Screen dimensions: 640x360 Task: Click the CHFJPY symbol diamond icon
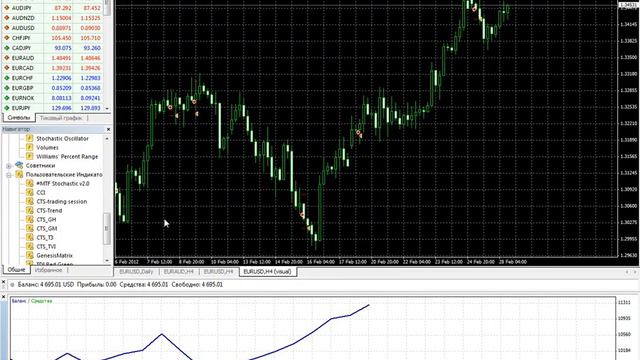tap(7, 38)
